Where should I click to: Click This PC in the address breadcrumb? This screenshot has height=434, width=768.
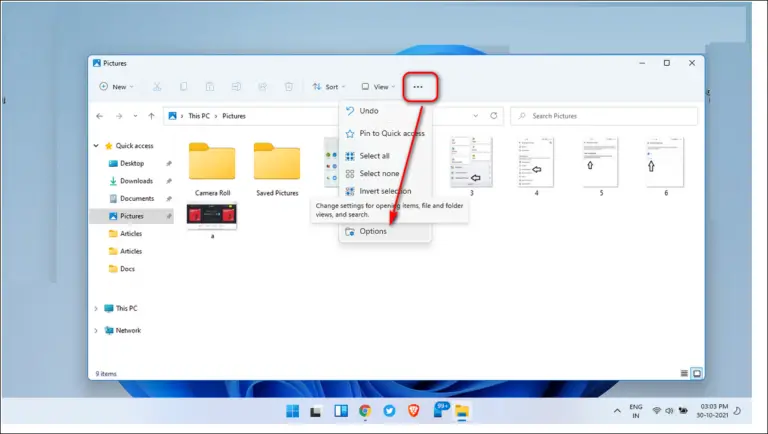199,116
